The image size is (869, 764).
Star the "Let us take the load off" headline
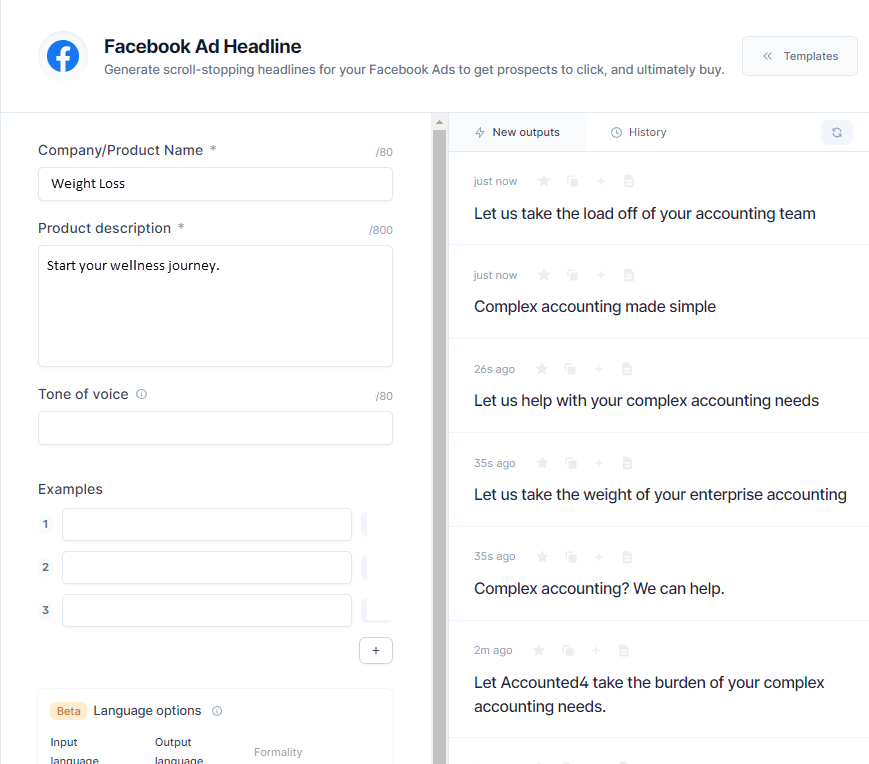[544, 181]
